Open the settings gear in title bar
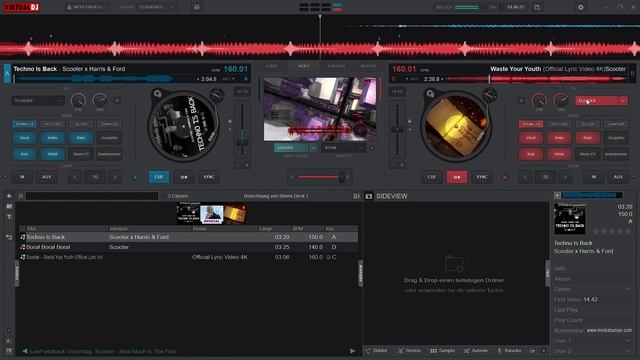Viewport: 640px width, 360px height. click(x=580, y=7)
